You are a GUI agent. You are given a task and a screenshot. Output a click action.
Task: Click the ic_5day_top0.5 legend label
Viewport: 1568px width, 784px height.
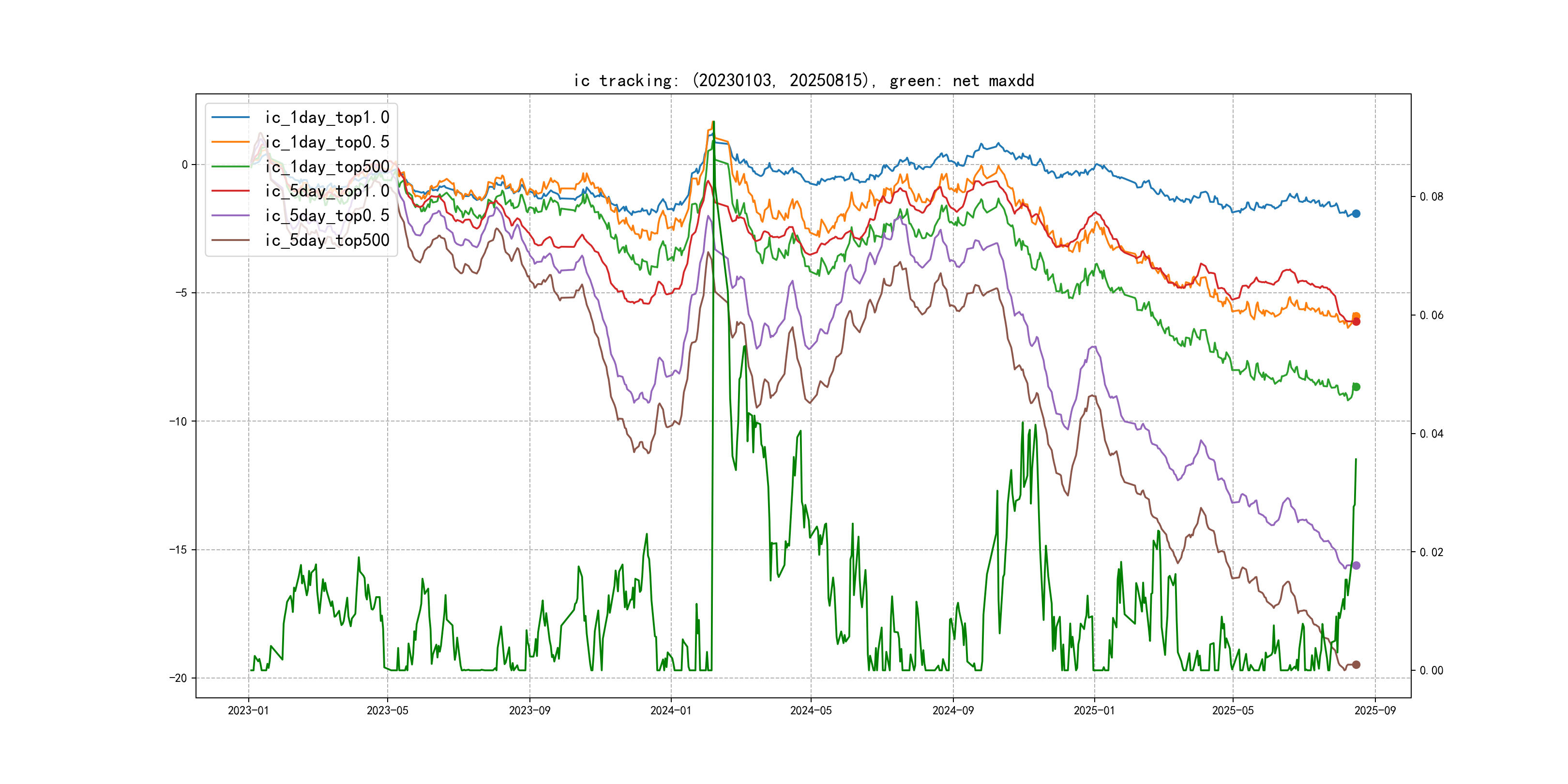(327, 215)
